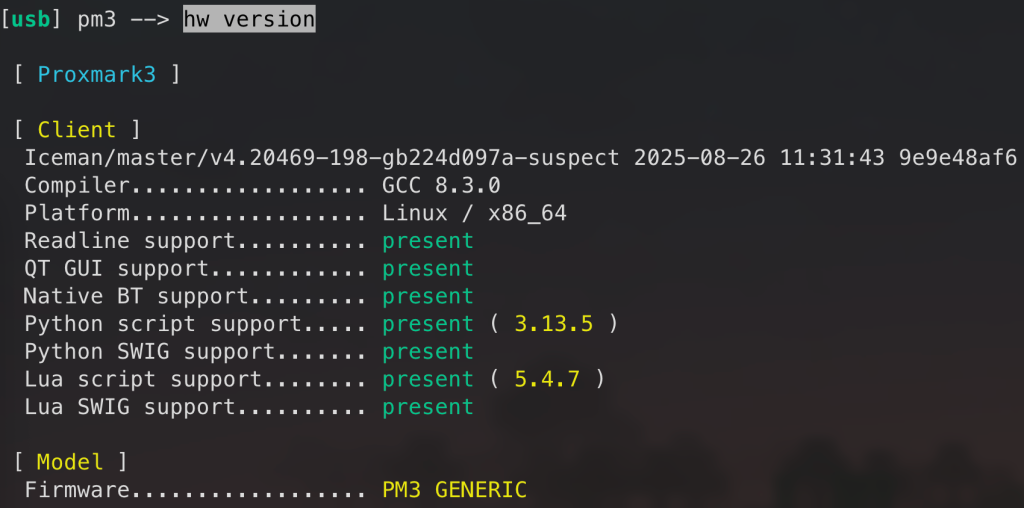Click 'present' on the Native BT support line
Image resolution: width=1024 pixels, height=508 pixels.
428,296
